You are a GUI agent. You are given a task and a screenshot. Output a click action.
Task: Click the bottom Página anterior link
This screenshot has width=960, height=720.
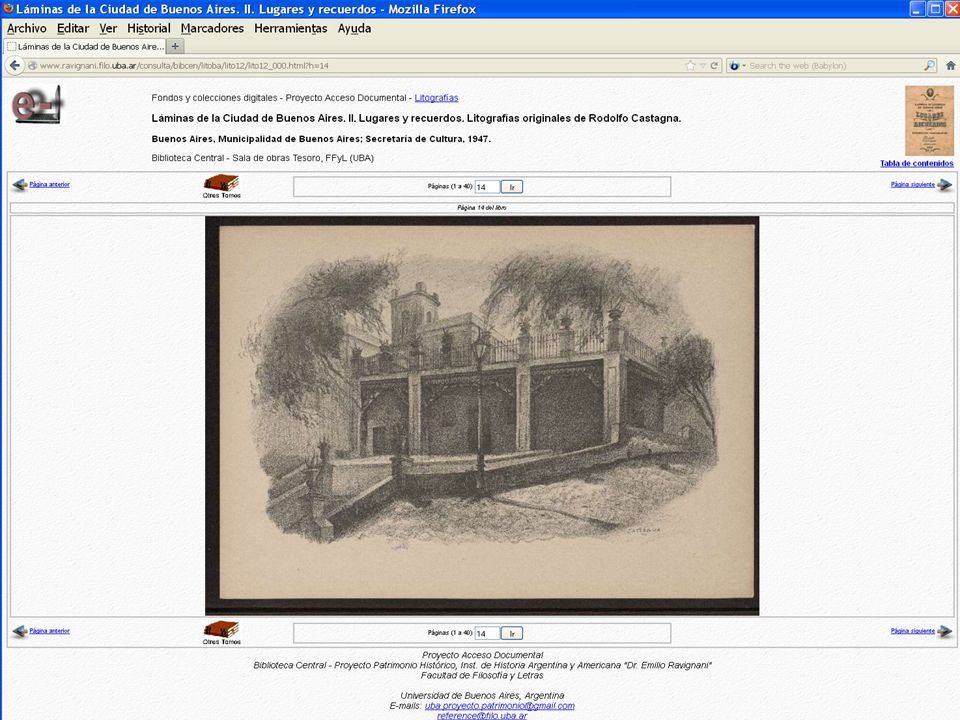tap(50, 631)
